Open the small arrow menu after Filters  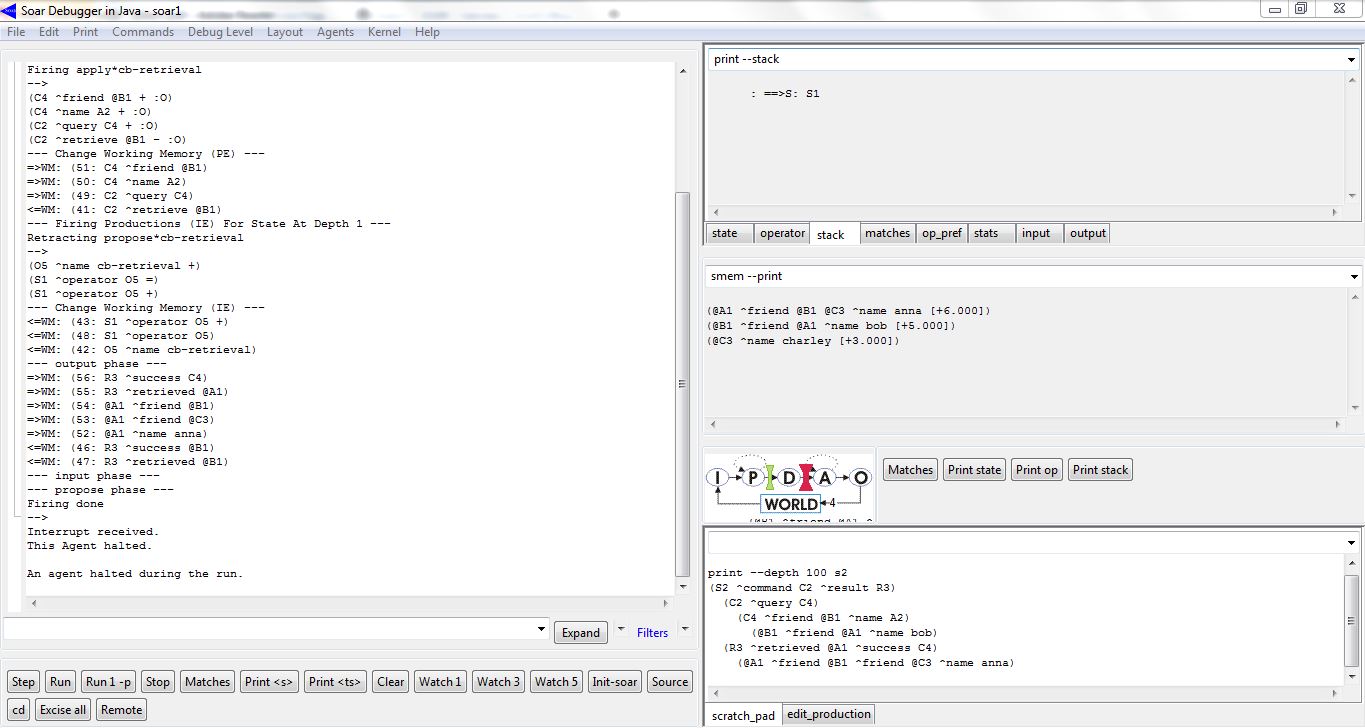[x=685, y=629]
